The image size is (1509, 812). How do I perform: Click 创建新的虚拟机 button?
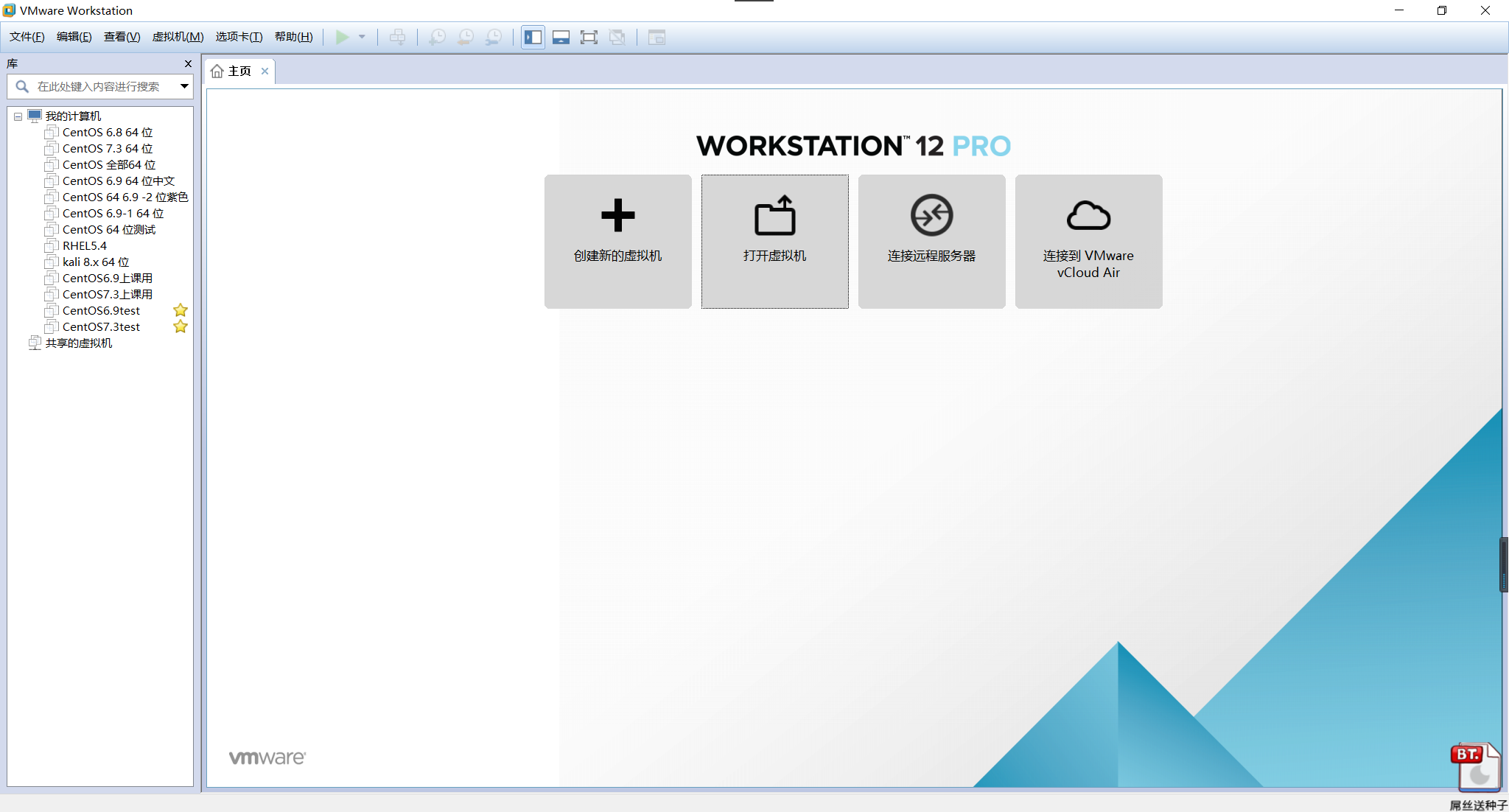pos(618,242)
